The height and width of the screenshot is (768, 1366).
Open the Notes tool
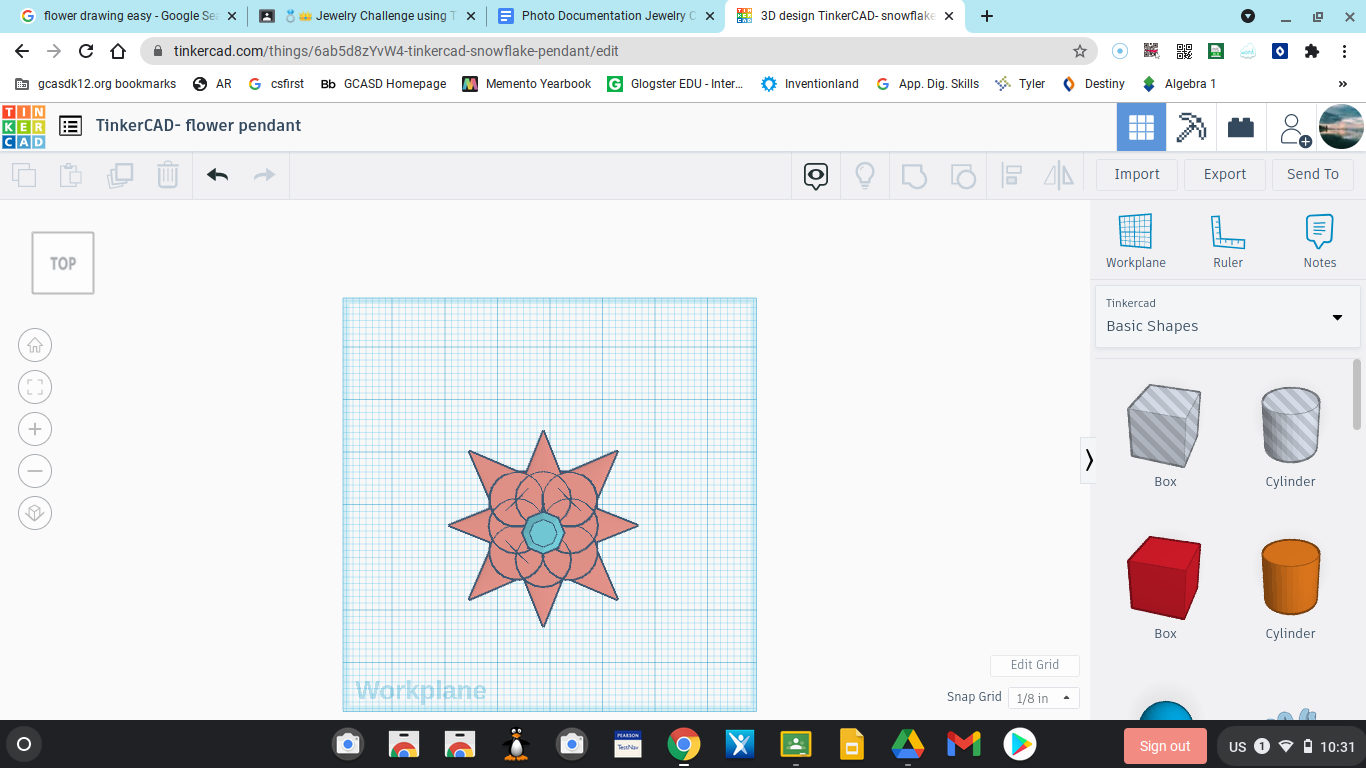(1319, 241)
